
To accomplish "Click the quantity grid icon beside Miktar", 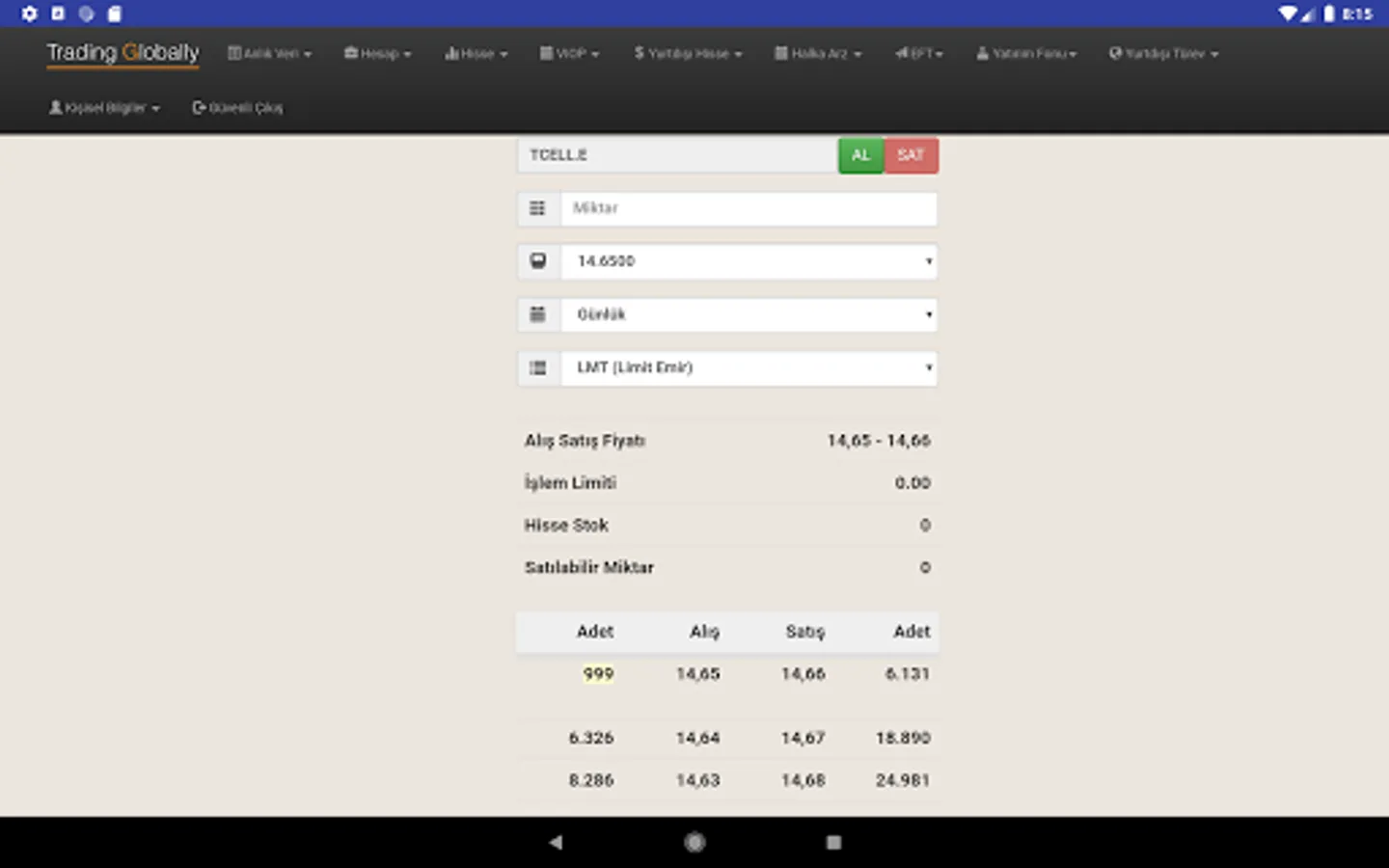I will pos(538,208).
